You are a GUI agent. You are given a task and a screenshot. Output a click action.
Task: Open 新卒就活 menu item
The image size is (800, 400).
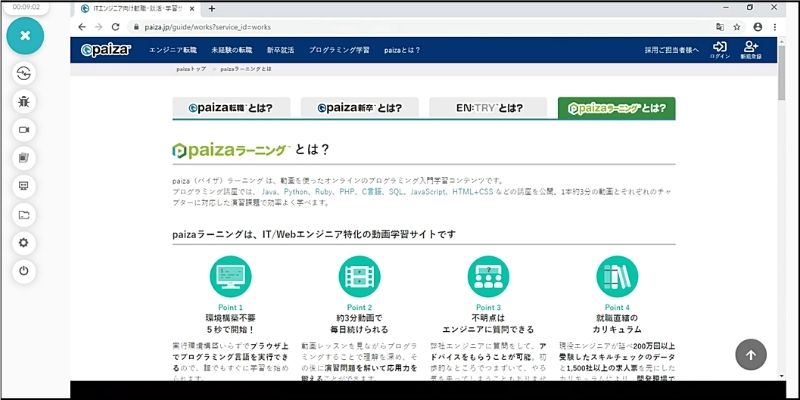coord(281,50)
